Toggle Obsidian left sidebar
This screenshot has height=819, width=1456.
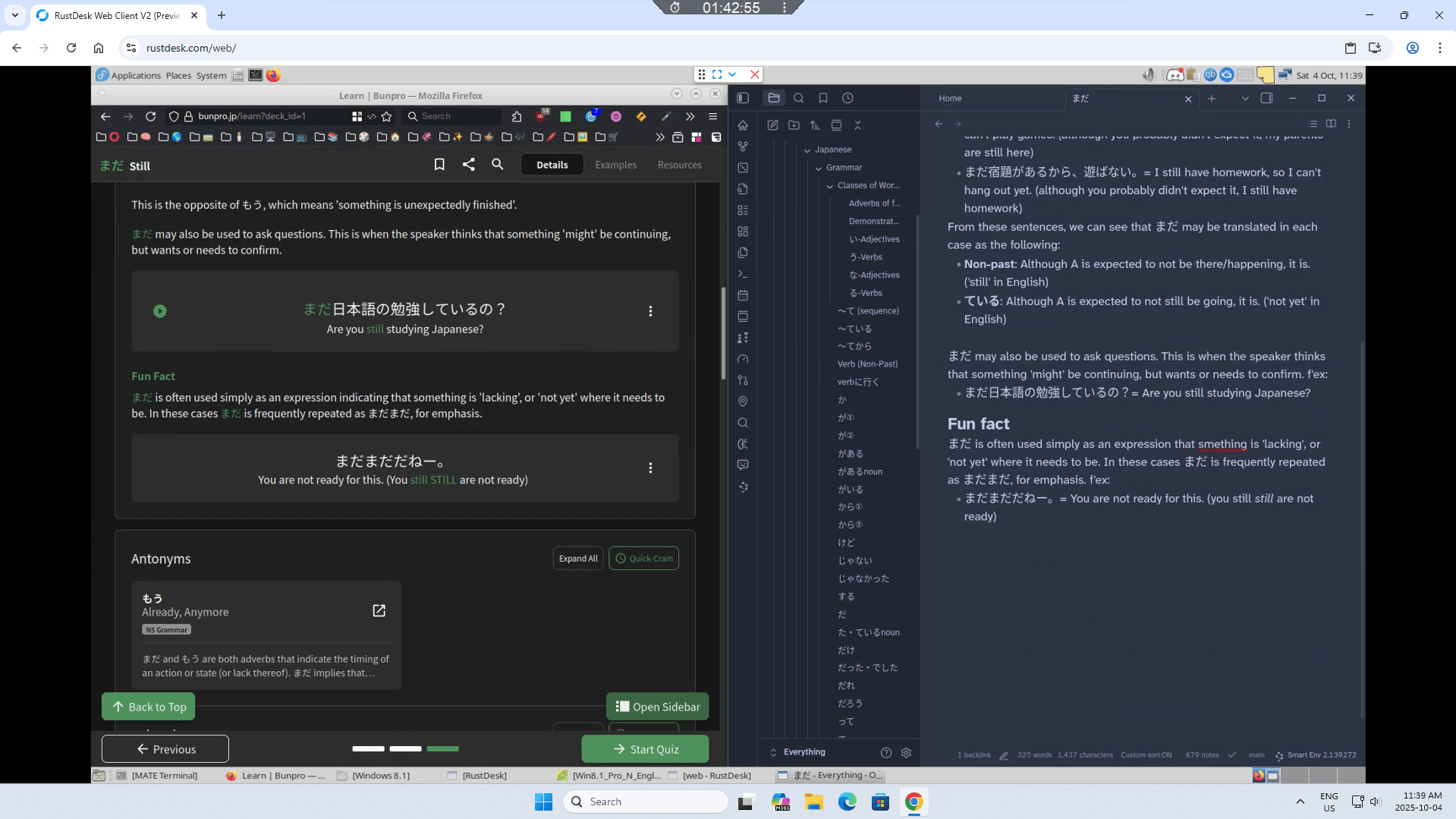(743, 98)
